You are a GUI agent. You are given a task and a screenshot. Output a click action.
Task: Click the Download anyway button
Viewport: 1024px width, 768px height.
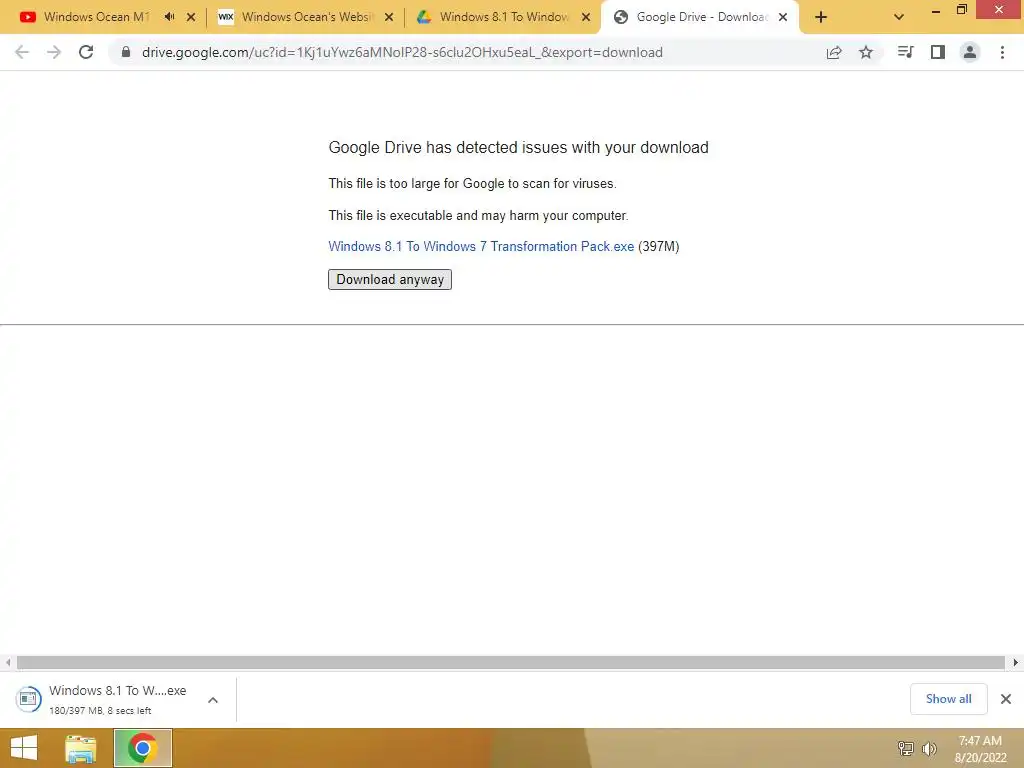[x=390, y=280]
